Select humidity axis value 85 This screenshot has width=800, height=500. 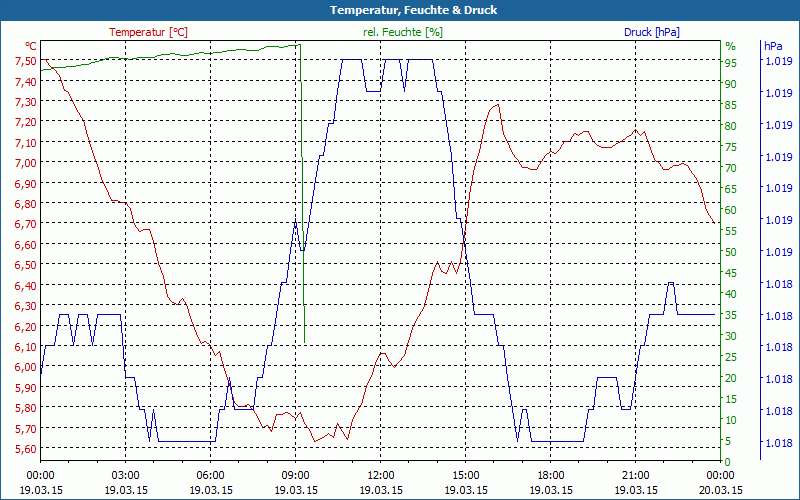point(731,105)
